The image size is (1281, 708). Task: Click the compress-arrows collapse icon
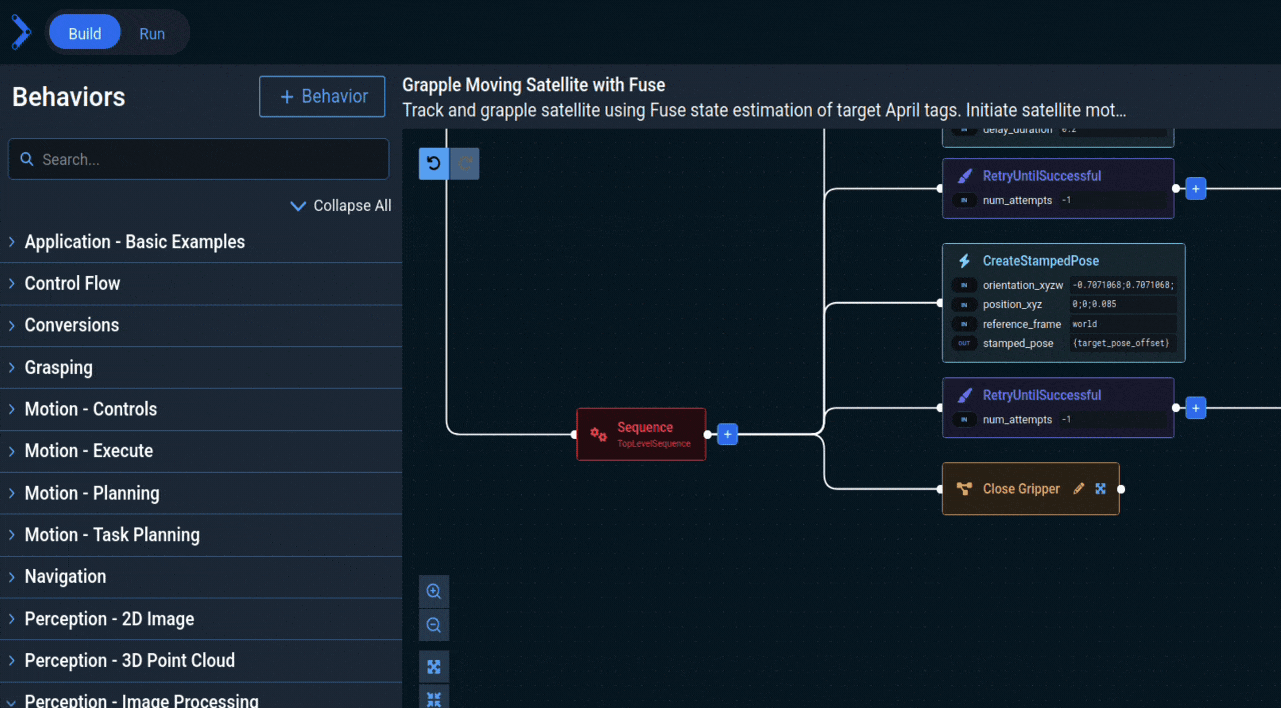[x=433, y=698]
